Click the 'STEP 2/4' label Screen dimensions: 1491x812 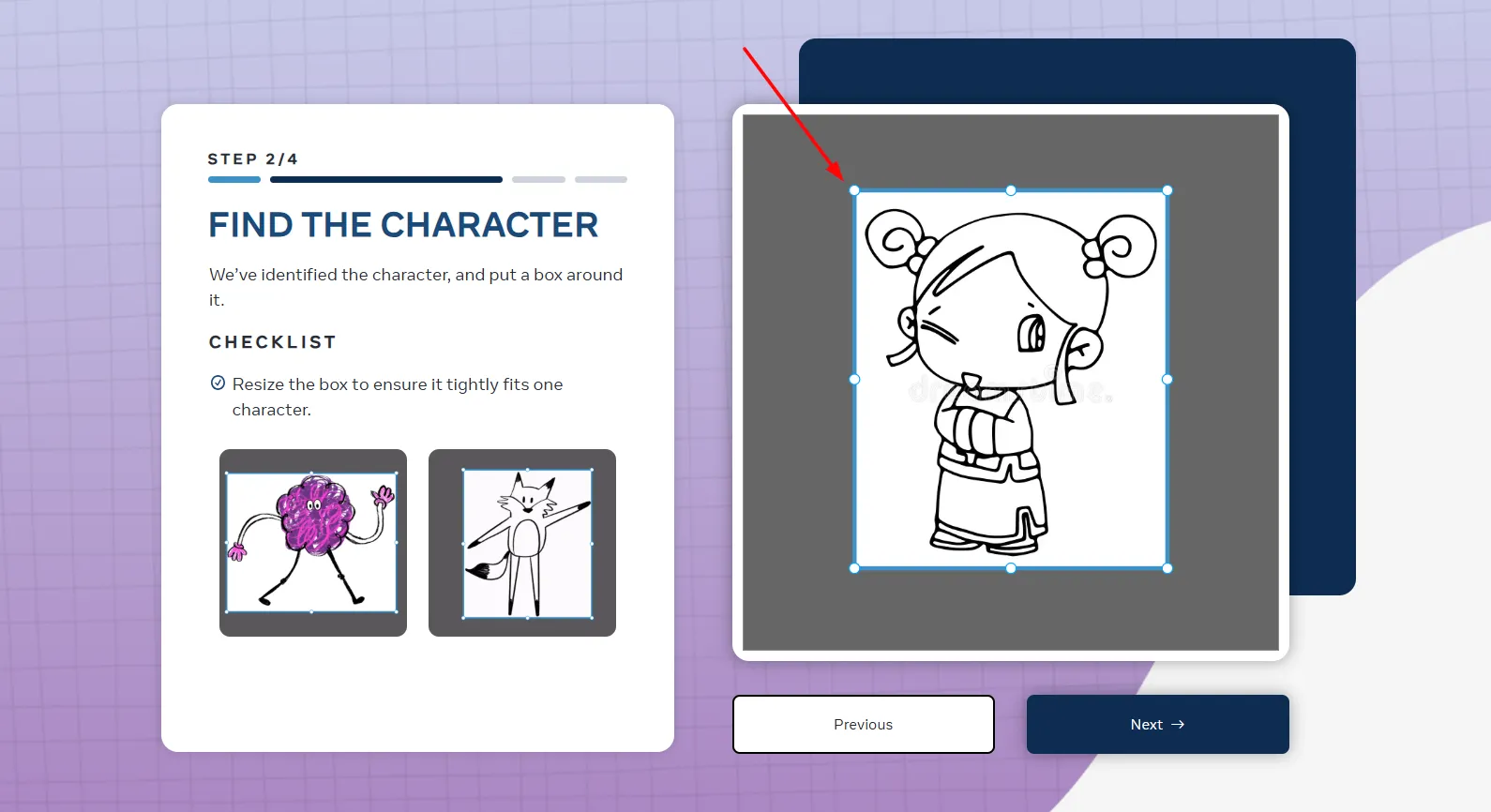pyautogui.click(x=253, y=159)
